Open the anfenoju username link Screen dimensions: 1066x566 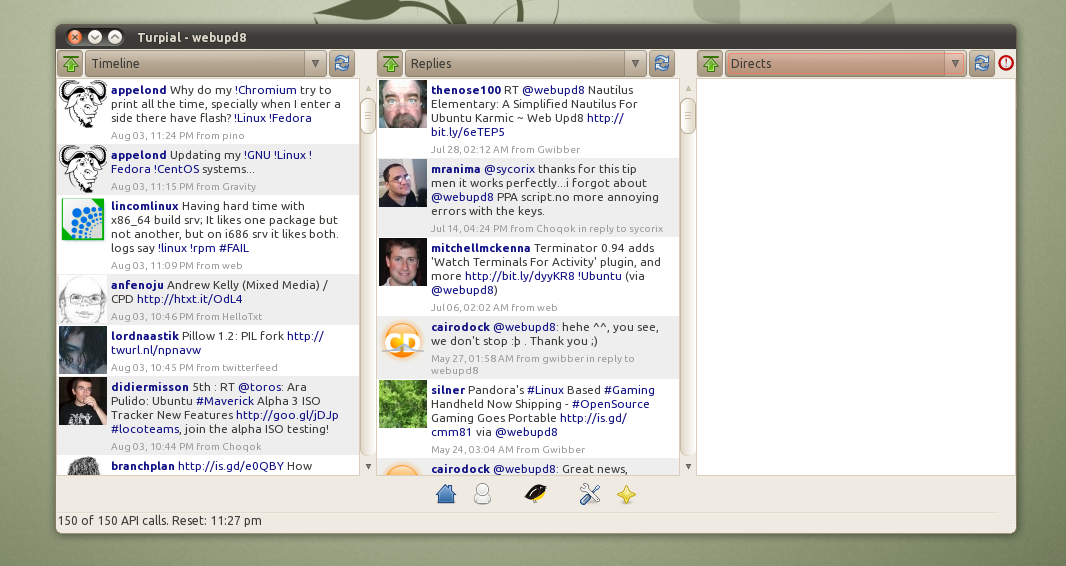[x=137, y=285]
